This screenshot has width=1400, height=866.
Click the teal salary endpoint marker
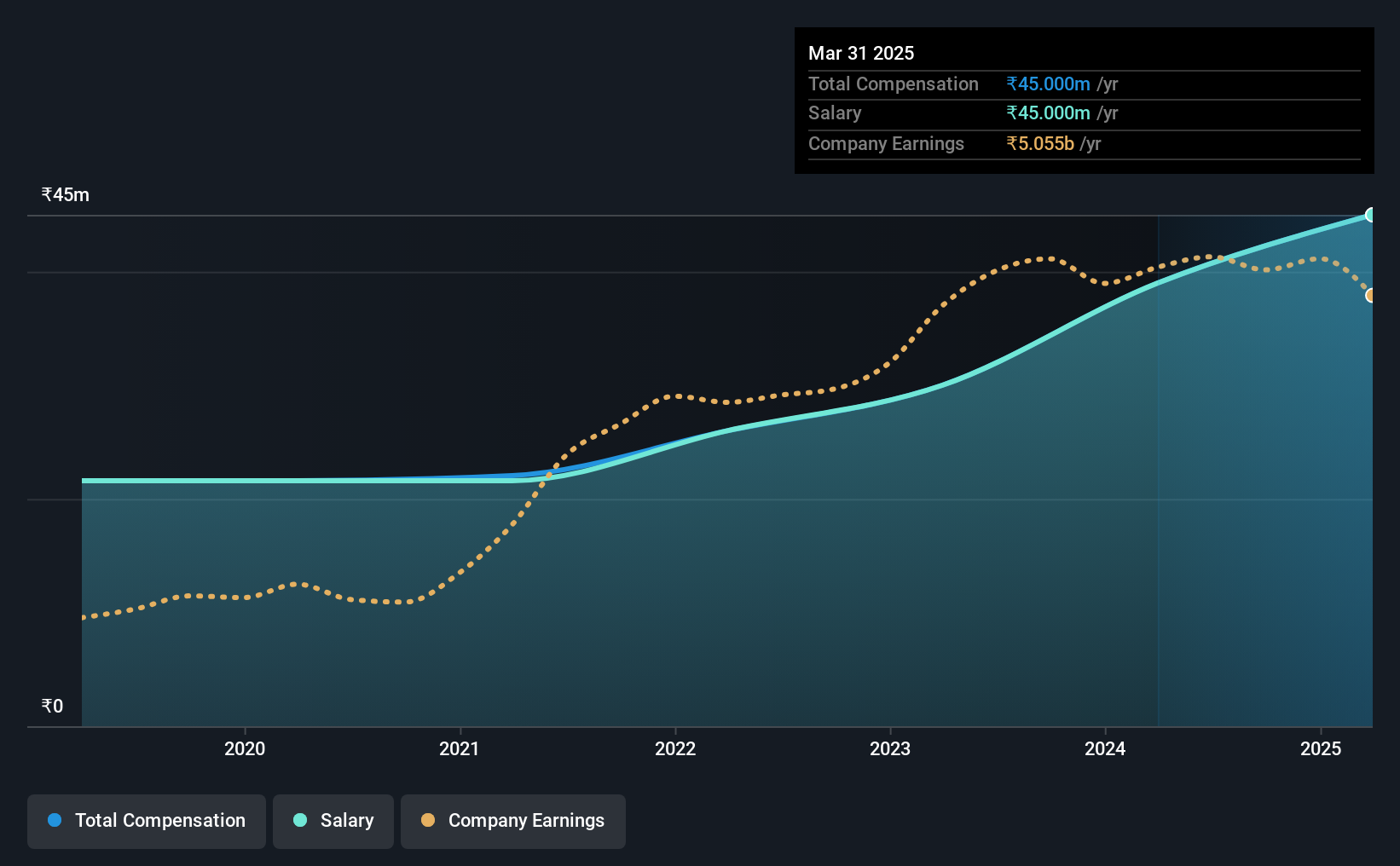1371,215
